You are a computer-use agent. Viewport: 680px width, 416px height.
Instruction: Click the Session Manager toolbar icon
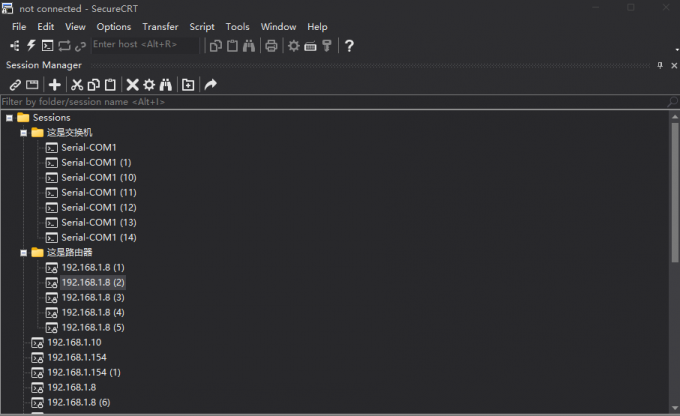14,46
